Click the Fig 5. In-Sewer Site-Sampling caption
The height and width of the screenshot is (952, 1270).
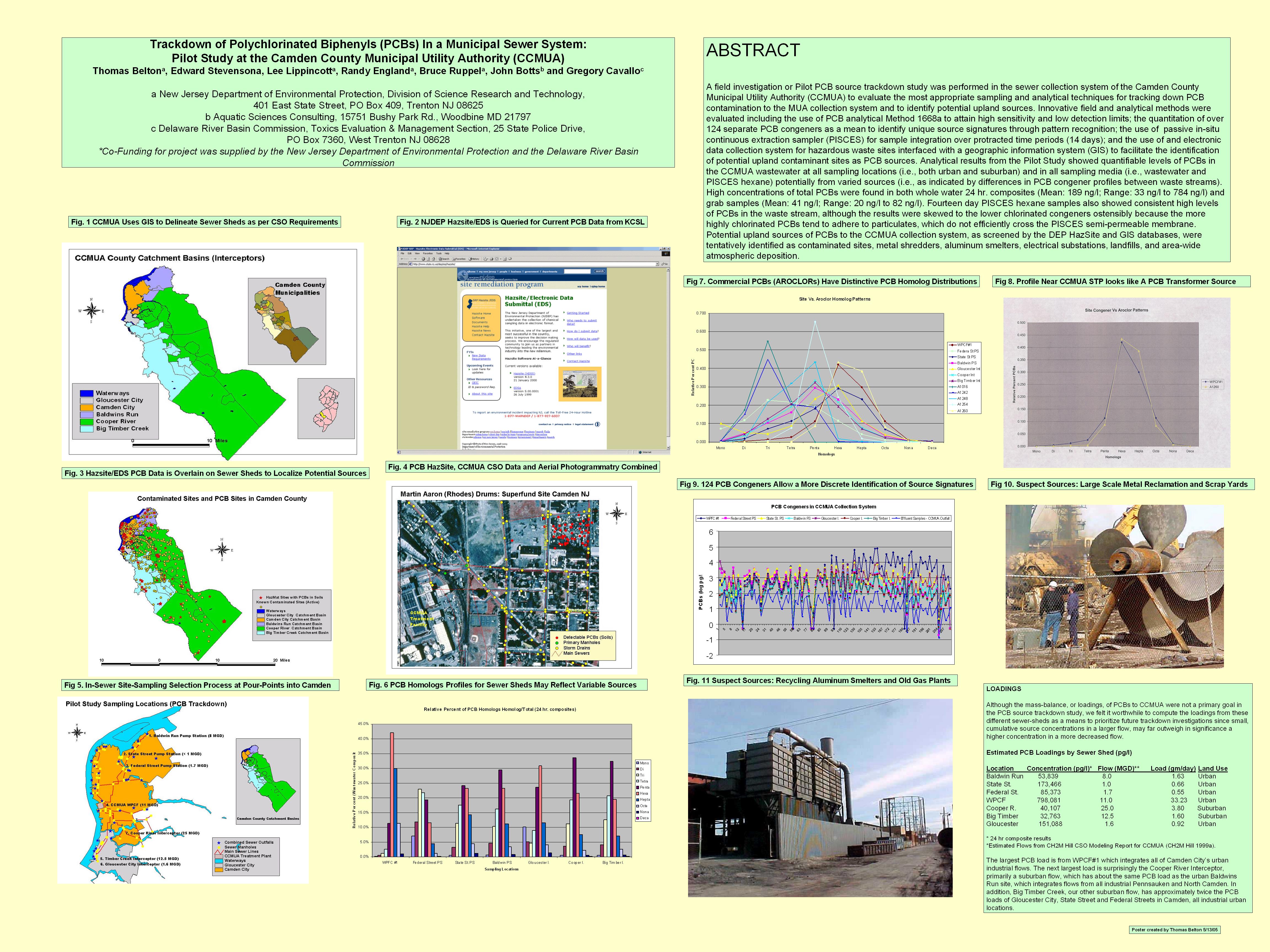pos(200,685)
